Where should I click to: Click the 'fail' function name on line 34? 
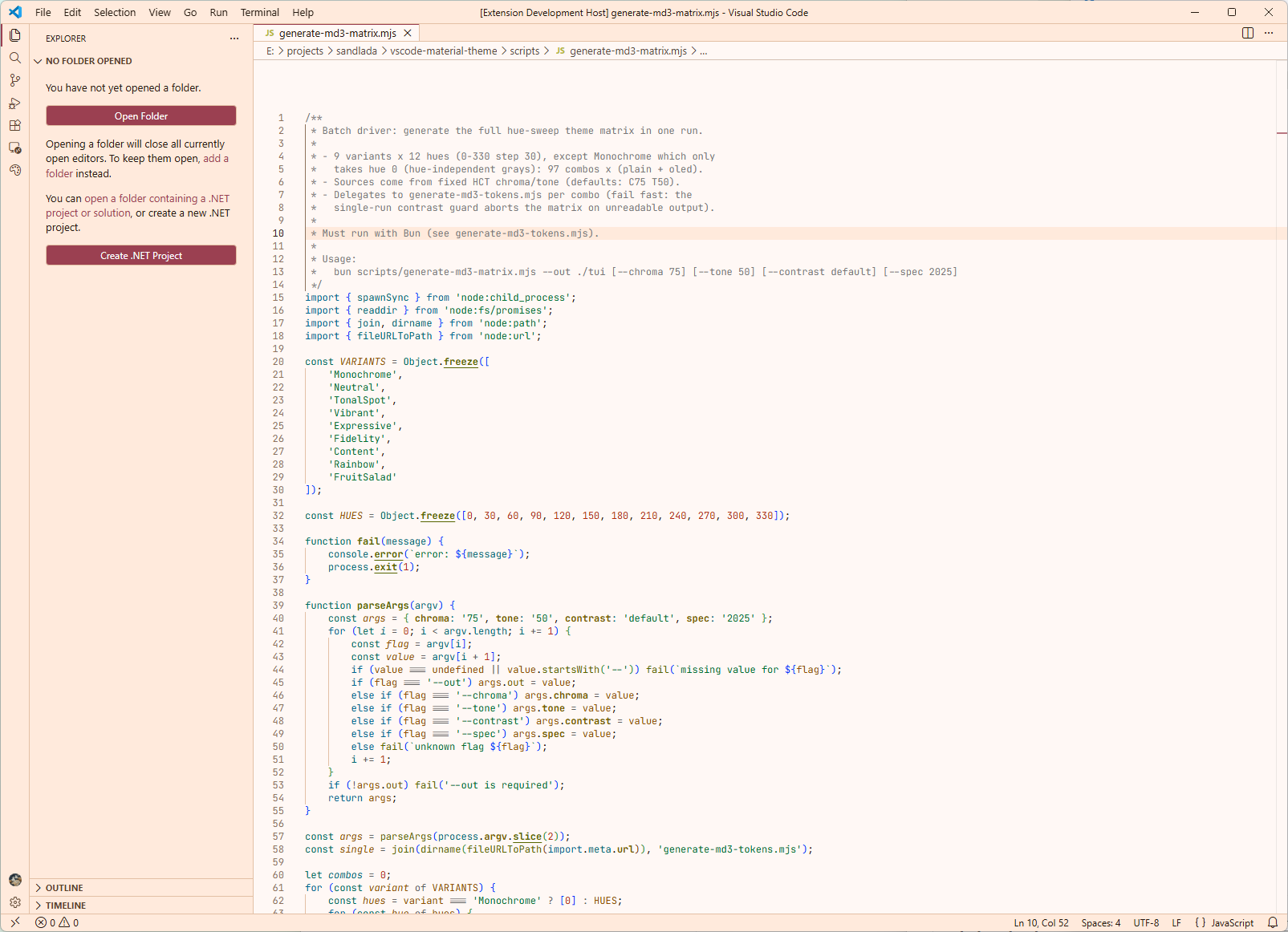coord(368,541)
